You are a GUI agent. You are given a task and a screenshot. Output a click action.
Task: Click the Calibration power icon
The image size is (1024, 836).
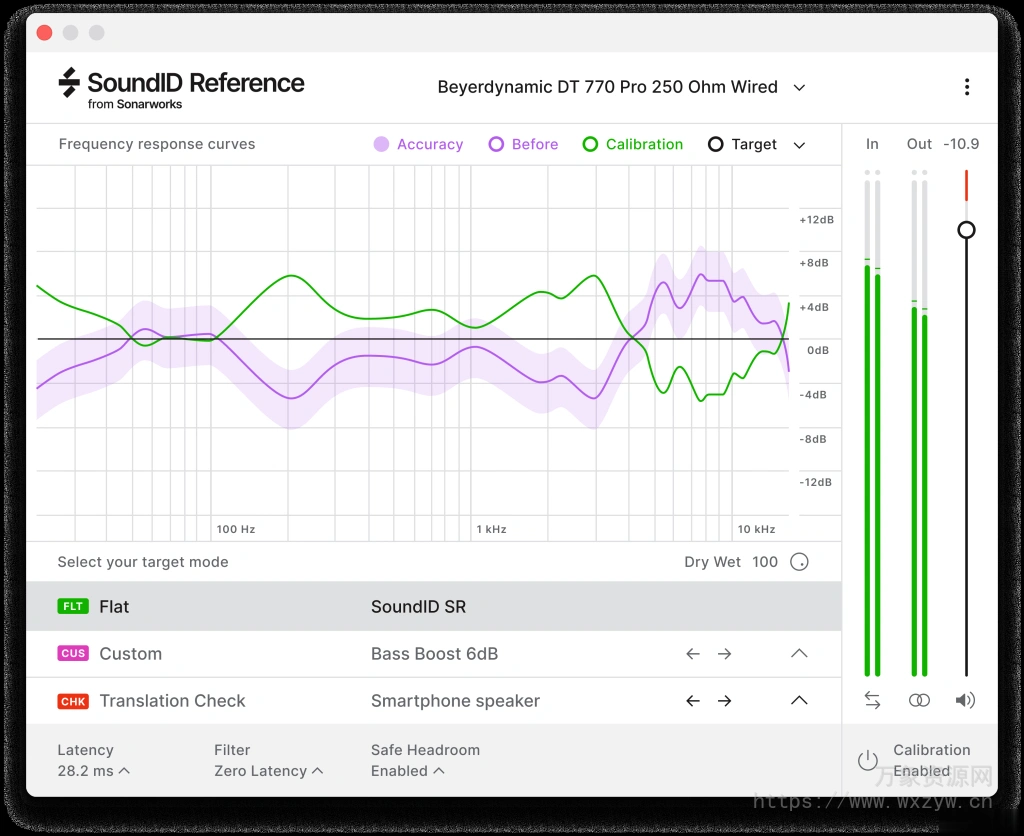tap(868, 760)
